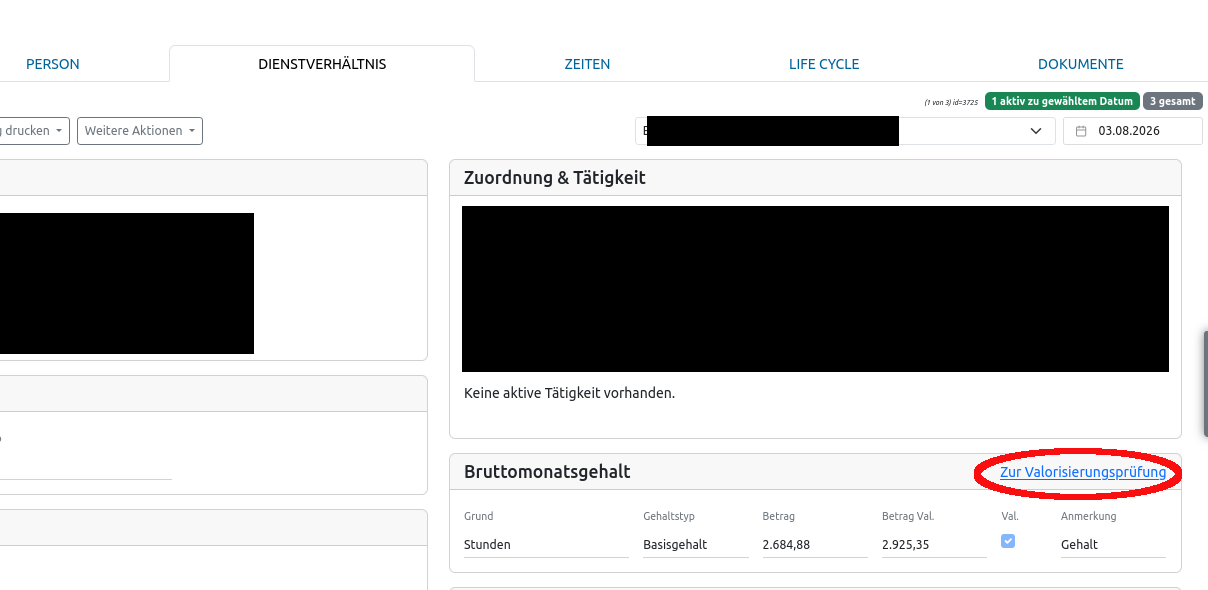Open the LIFE CYCLE tab

(824, 64)
